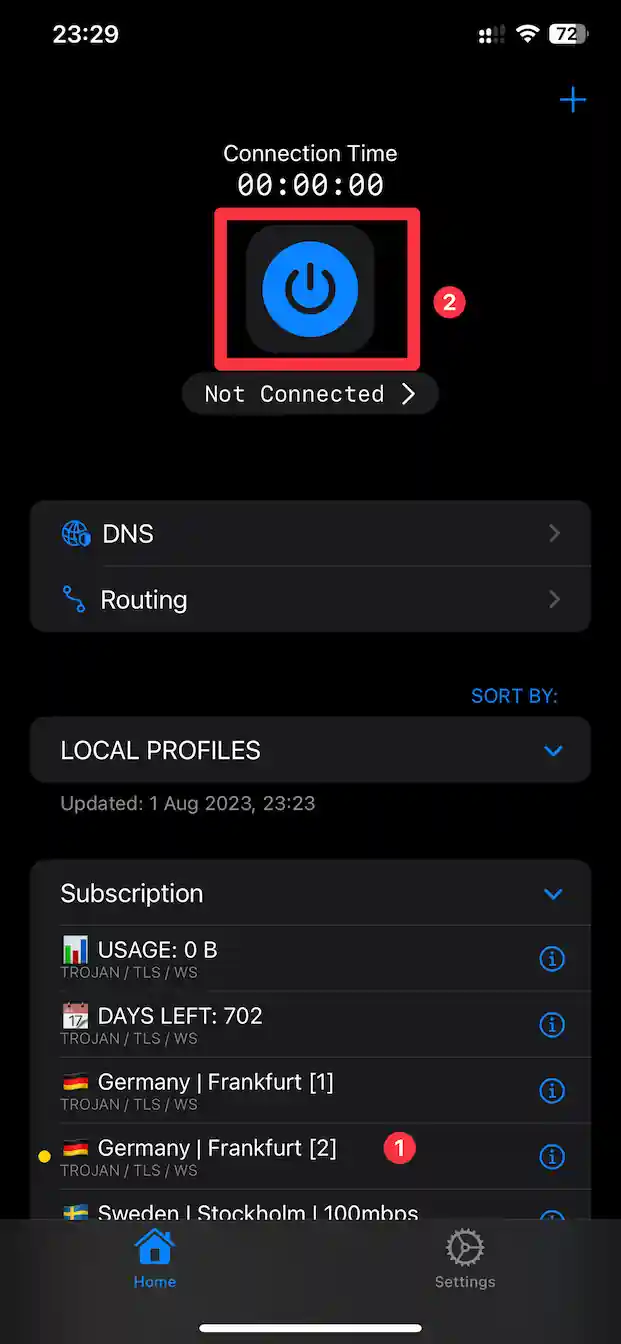Expand the DNS row chevron

(x=555, y=534)
